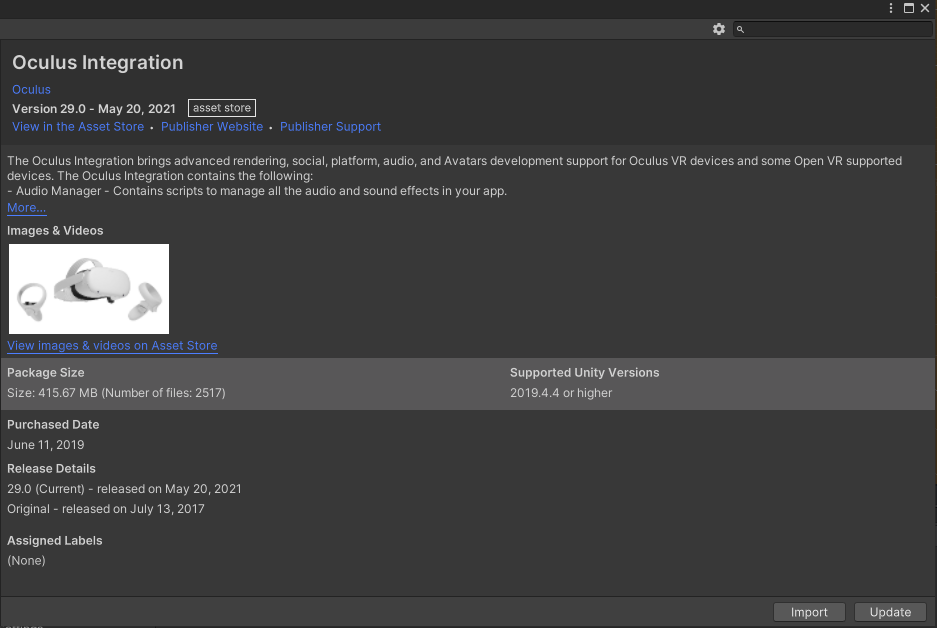Open the Package Manager settings gear
Image resolution: width=937 pixels, height=628 pixels.
(718, 29)
